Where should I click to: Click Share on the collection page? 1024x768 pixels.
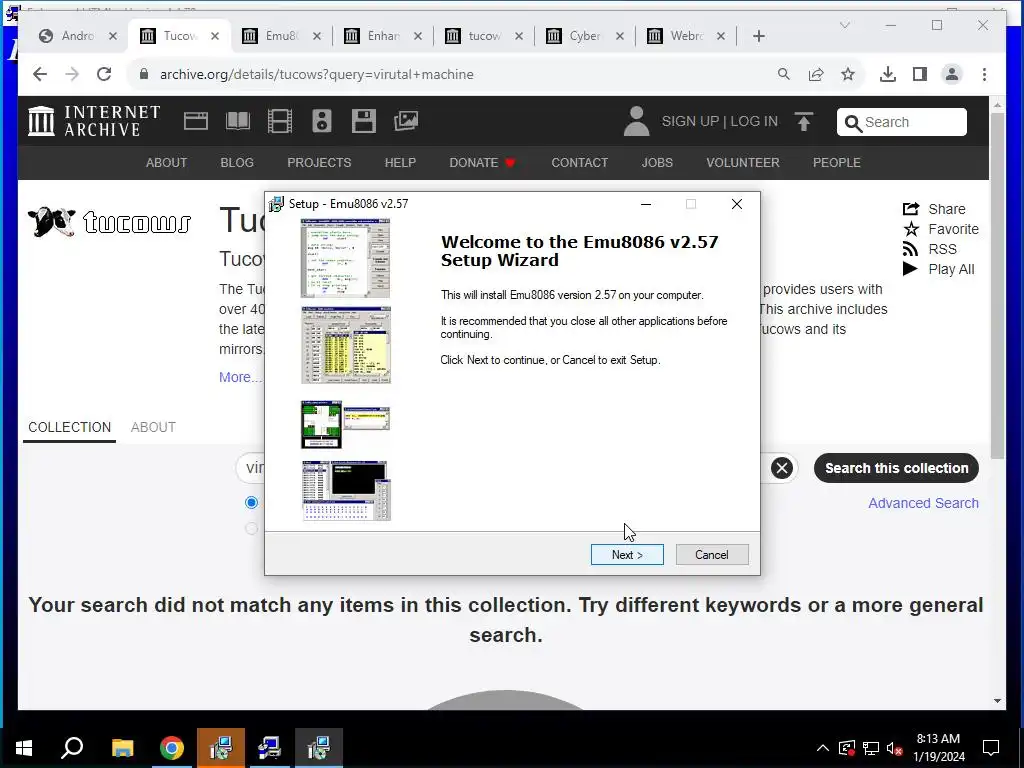click(934, 209)
